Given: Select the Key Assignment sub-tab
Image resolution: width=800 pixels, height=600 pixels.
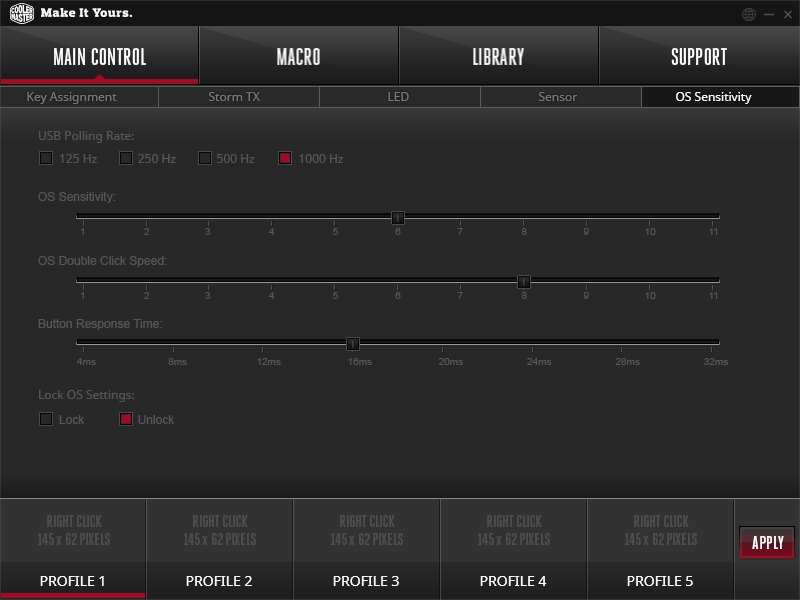Looking at the screenshot, I should (x=79, y=97).
